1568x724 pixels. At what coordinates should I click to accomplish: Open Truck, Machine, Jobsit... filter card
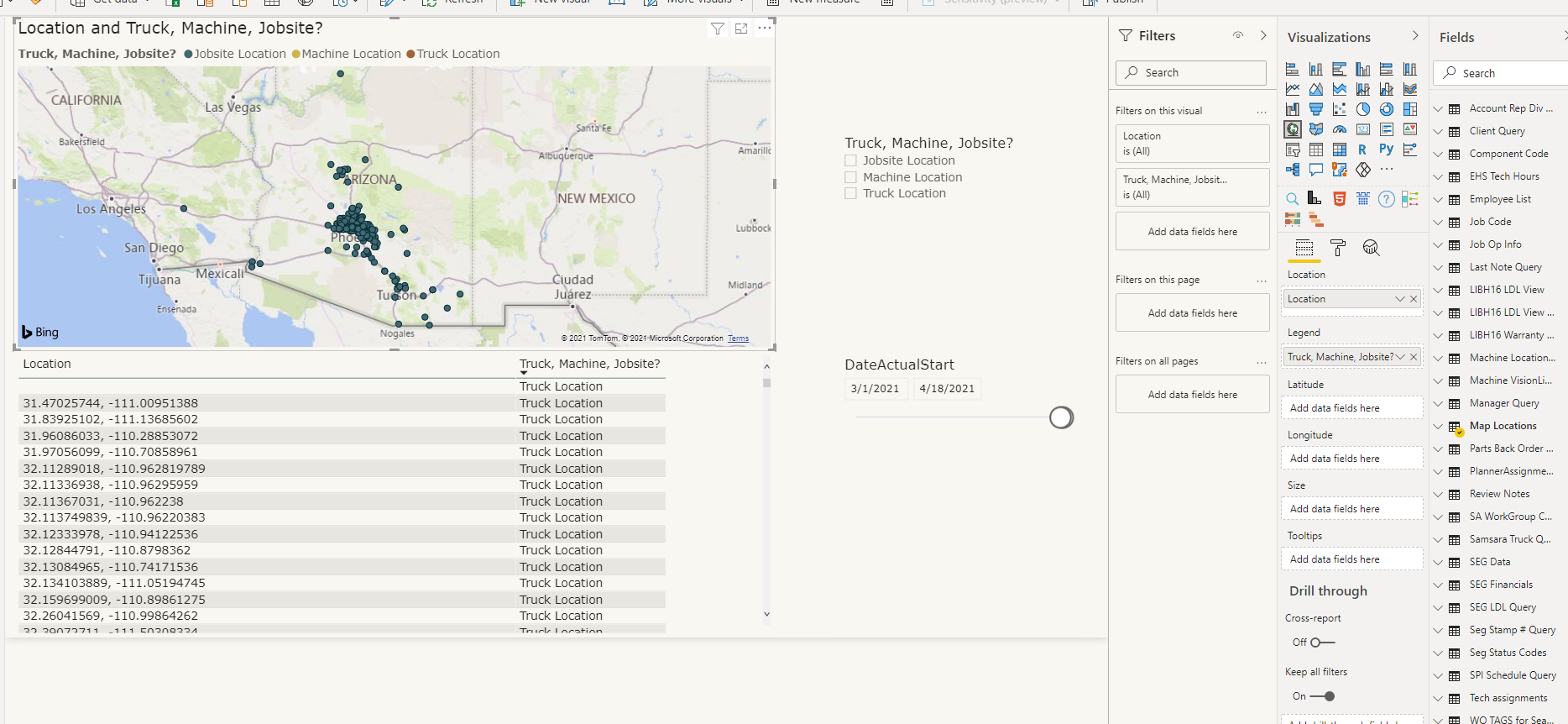pos(1192,187)
